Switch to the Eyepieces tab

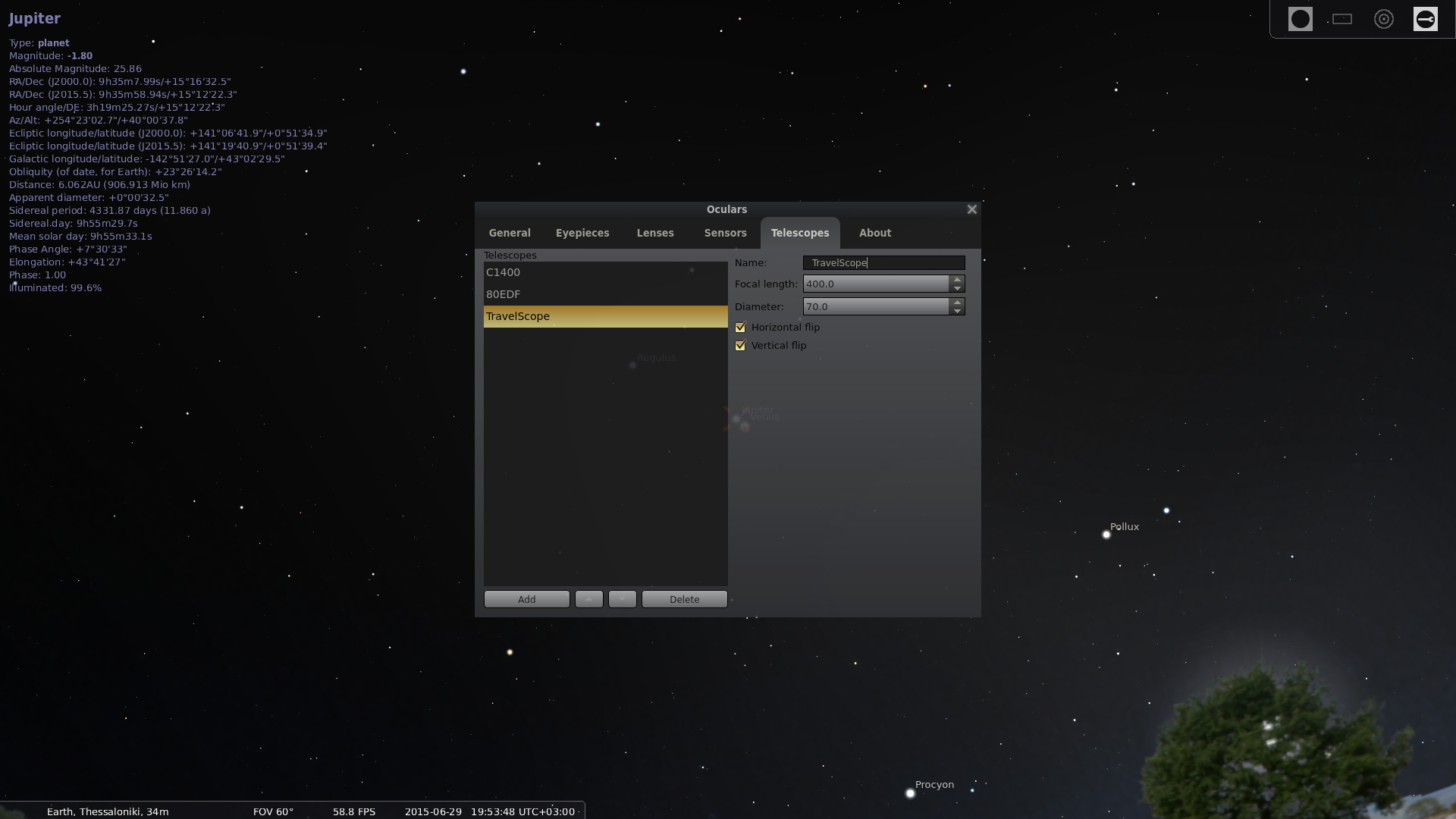click(582, 233)
